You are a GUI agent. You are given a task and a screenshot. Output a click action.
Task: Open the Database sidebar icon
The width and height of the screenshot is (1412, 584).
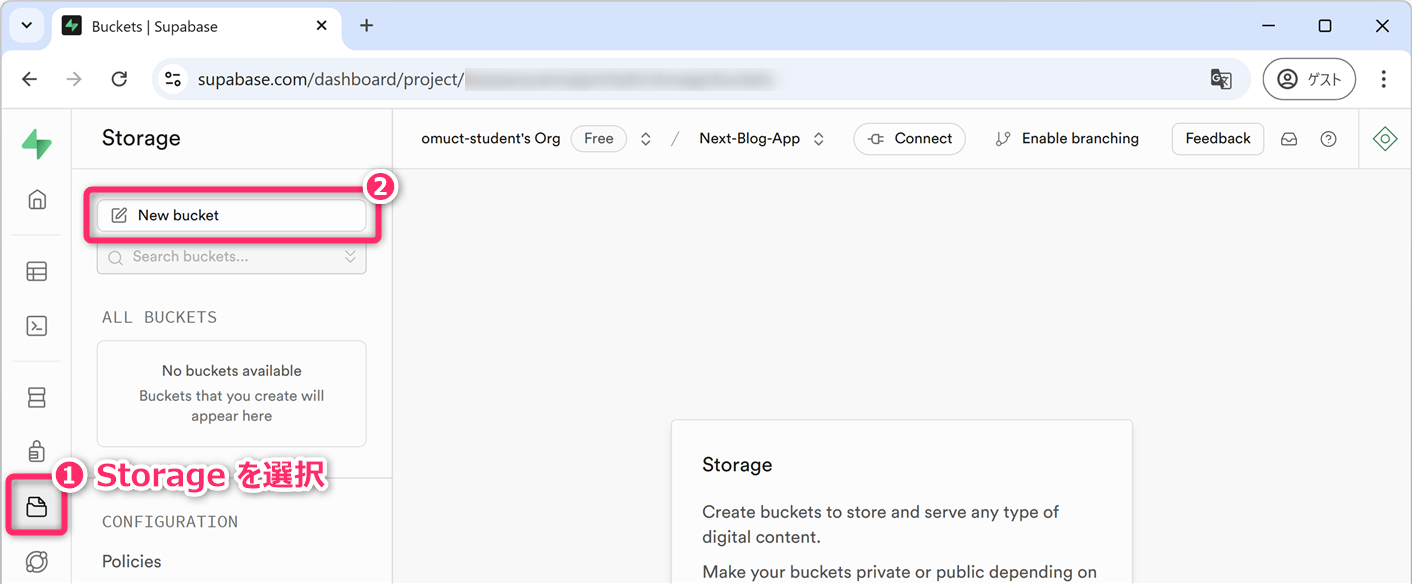coord(37,397)
